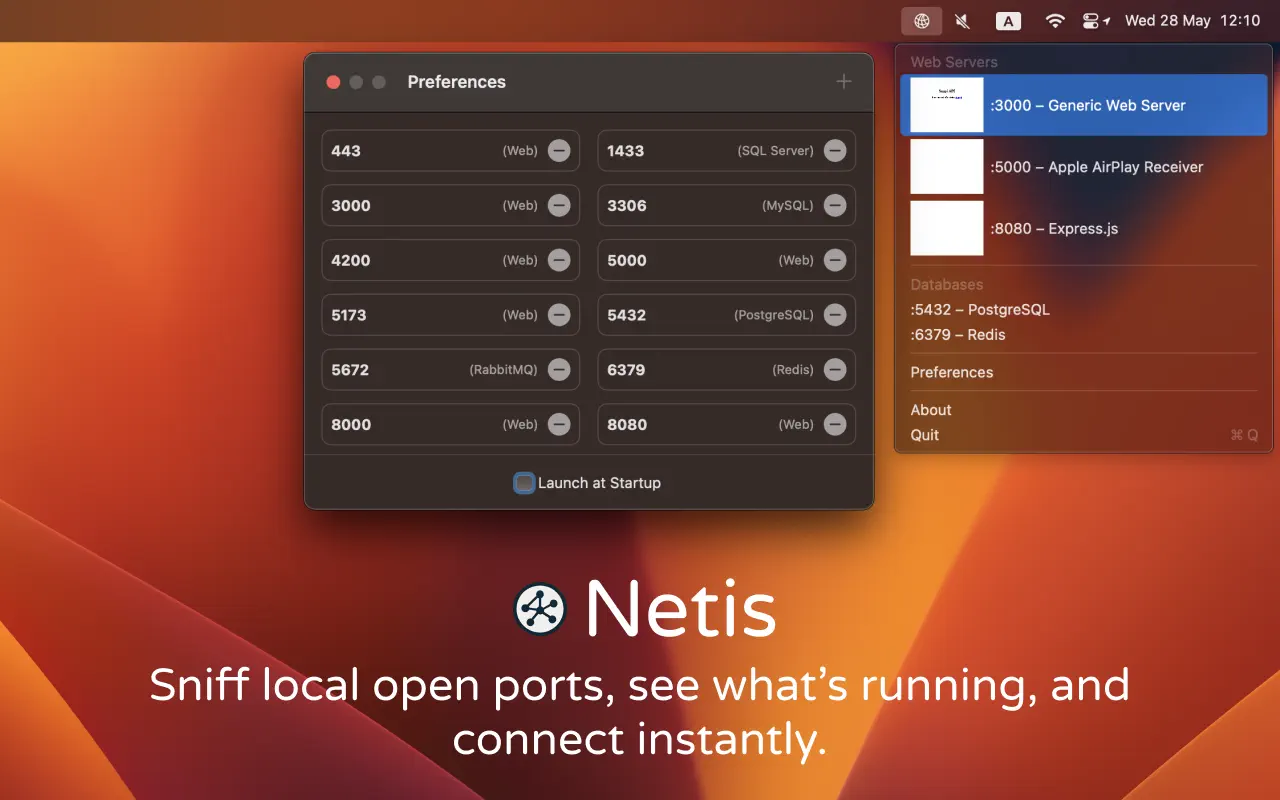Select the :3000 Generic Web Server entry

tap(1084, 104)
